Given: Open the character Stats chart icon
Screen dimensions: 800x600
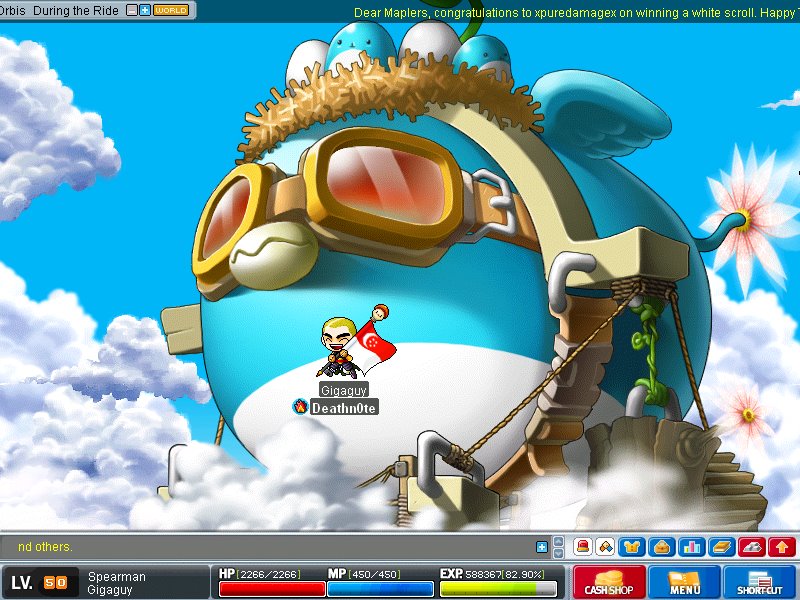Looking at the screenshot, I should (x=692, y=547).
